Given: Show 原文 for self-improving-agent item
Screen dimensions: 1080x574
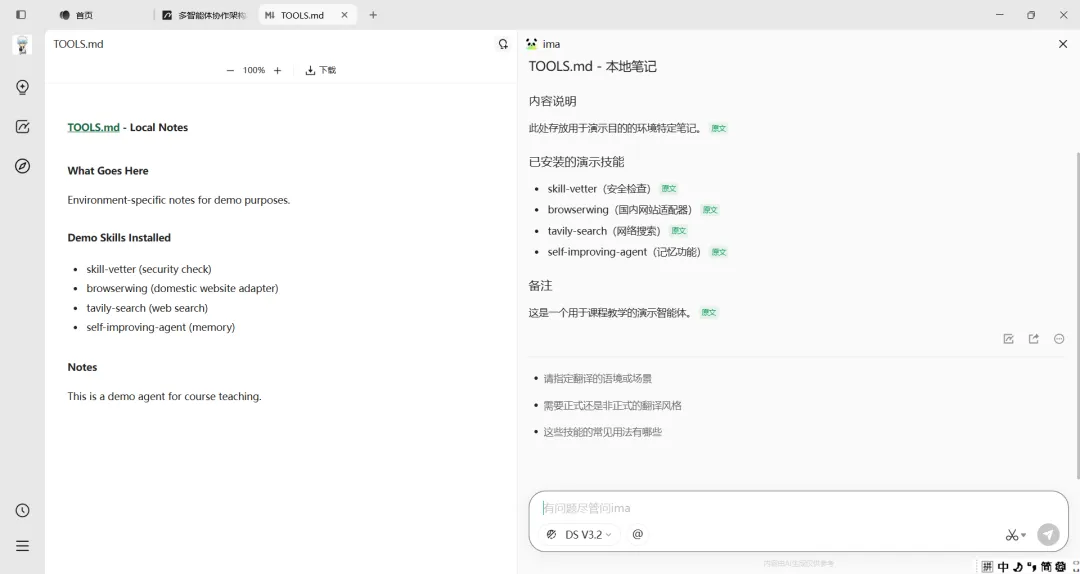Looking at the screenshot, I should [x=718, y=252].
